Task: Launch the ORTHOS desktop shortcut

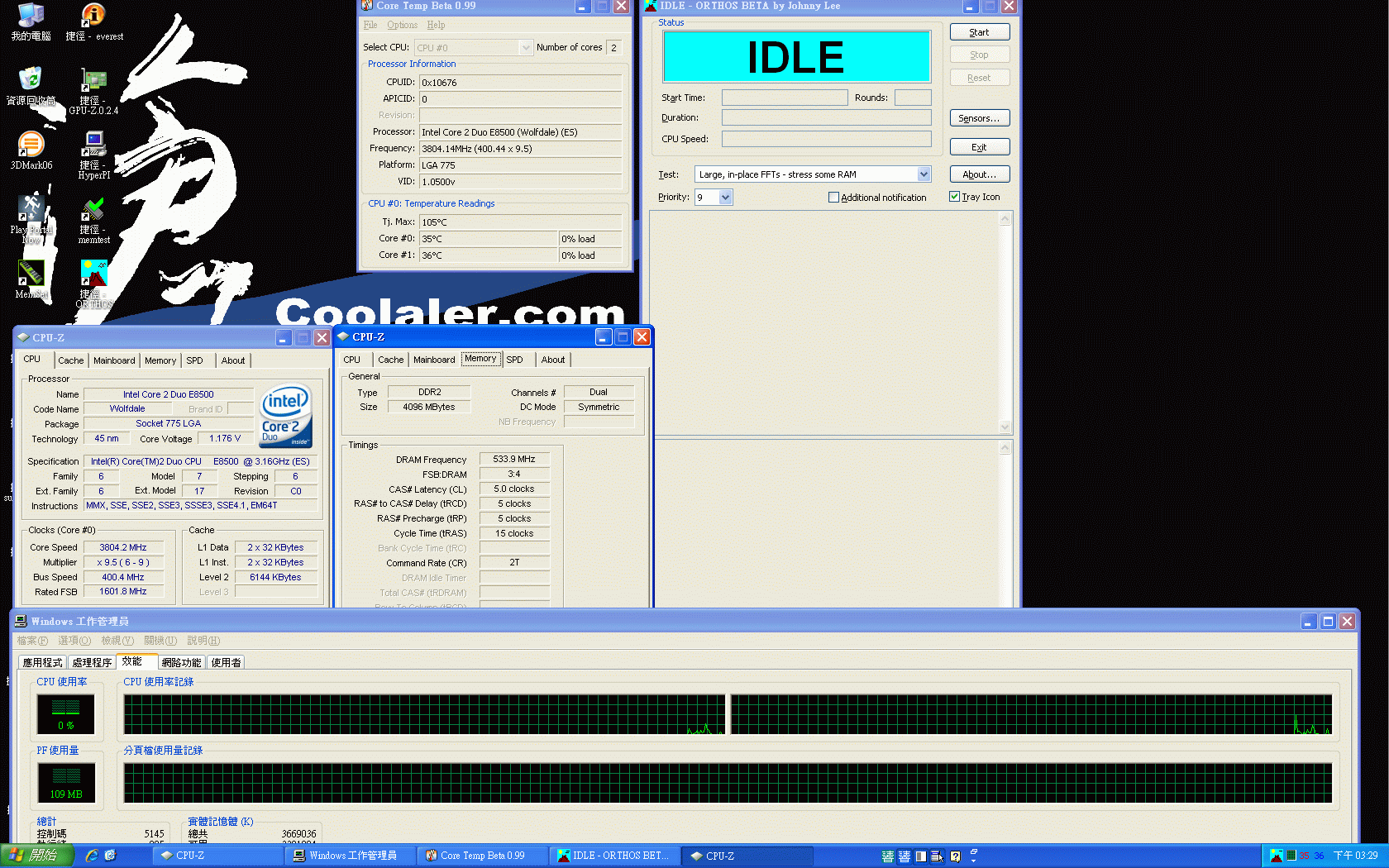Action: (93, 285)
